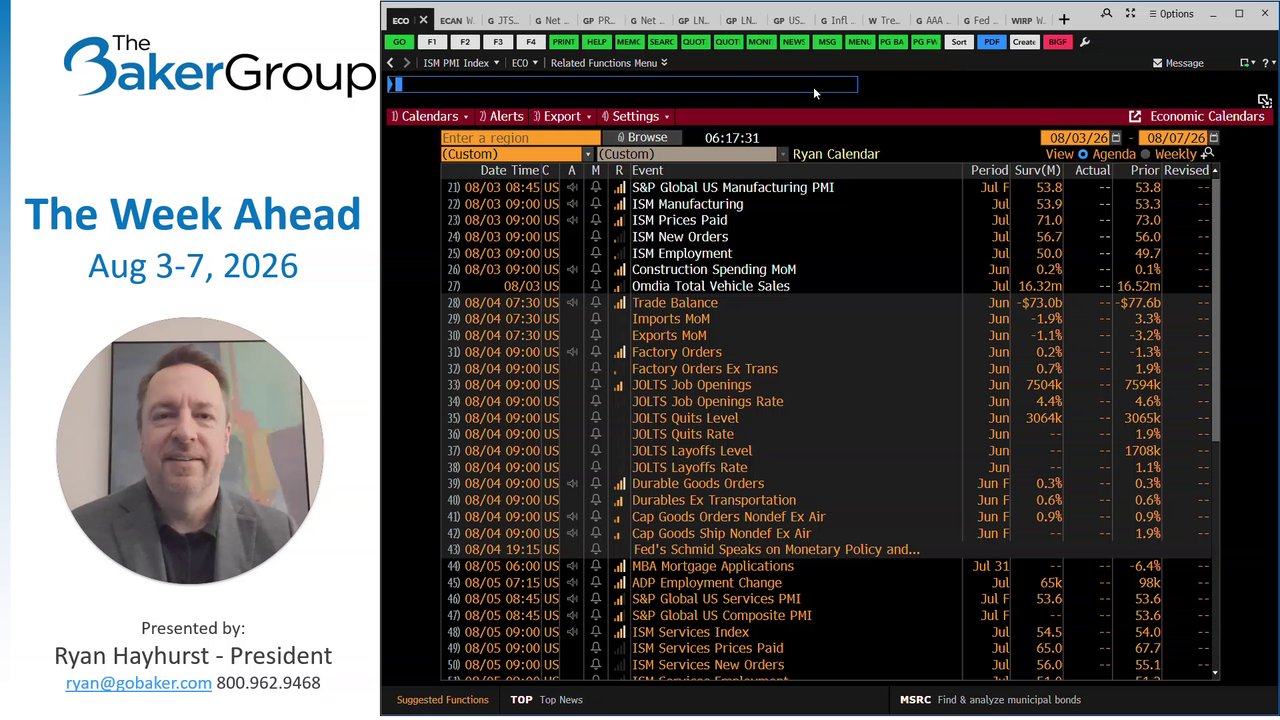The image size is (1280, 720).
Task: Select the Agenda view radio button
Action: click(1083, 154)
